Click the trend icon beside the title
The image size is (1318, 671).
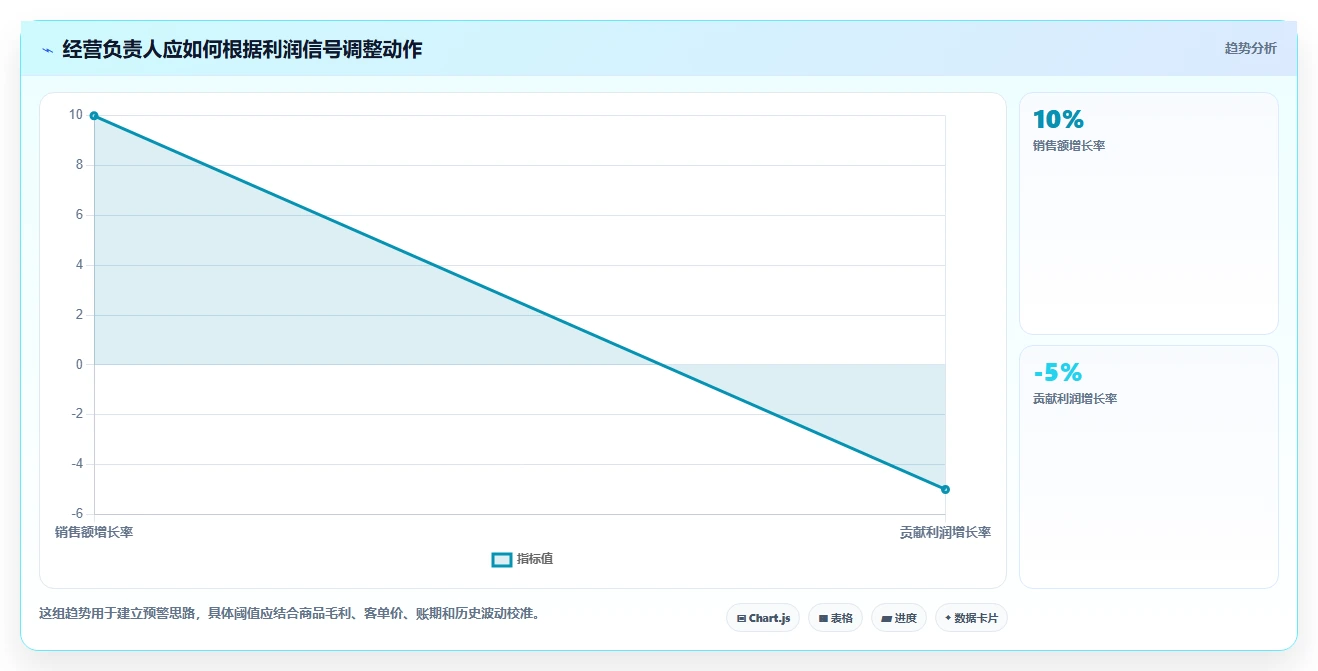[x=47, y=50]
